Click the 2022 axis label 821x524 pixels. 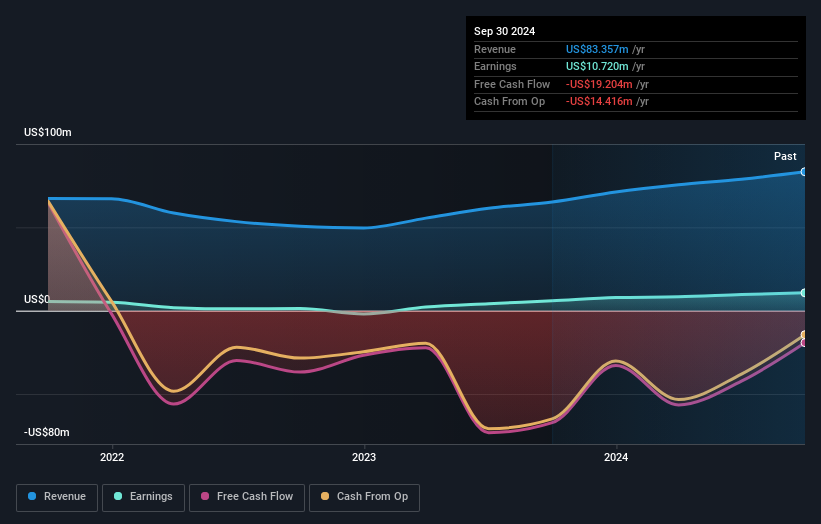point(112,457)
